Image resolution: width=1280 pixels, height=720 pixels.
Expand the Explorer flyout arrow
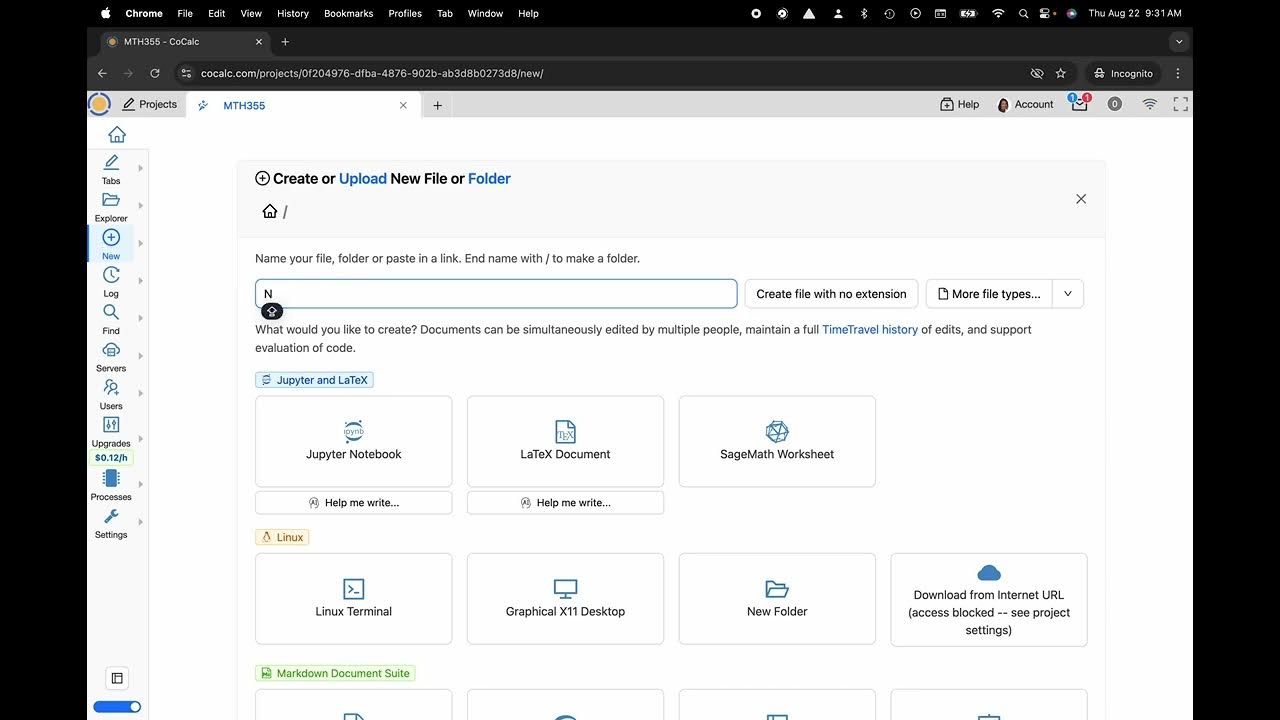tap(140, 205)
